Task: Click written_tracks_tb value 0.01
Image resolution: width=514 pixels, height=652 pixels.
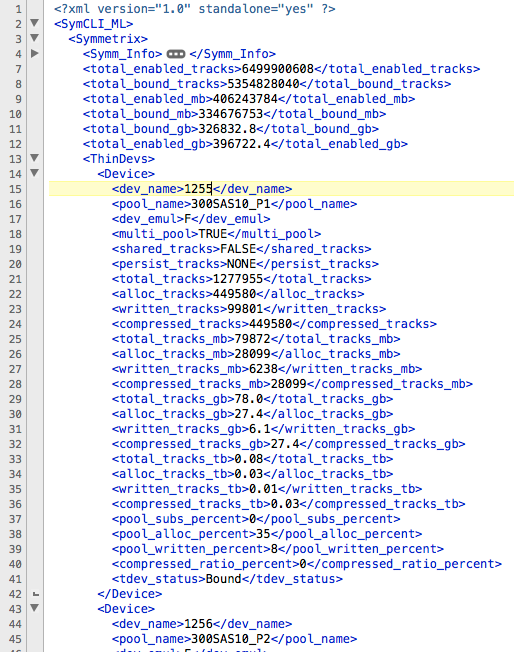Action: 263,488
